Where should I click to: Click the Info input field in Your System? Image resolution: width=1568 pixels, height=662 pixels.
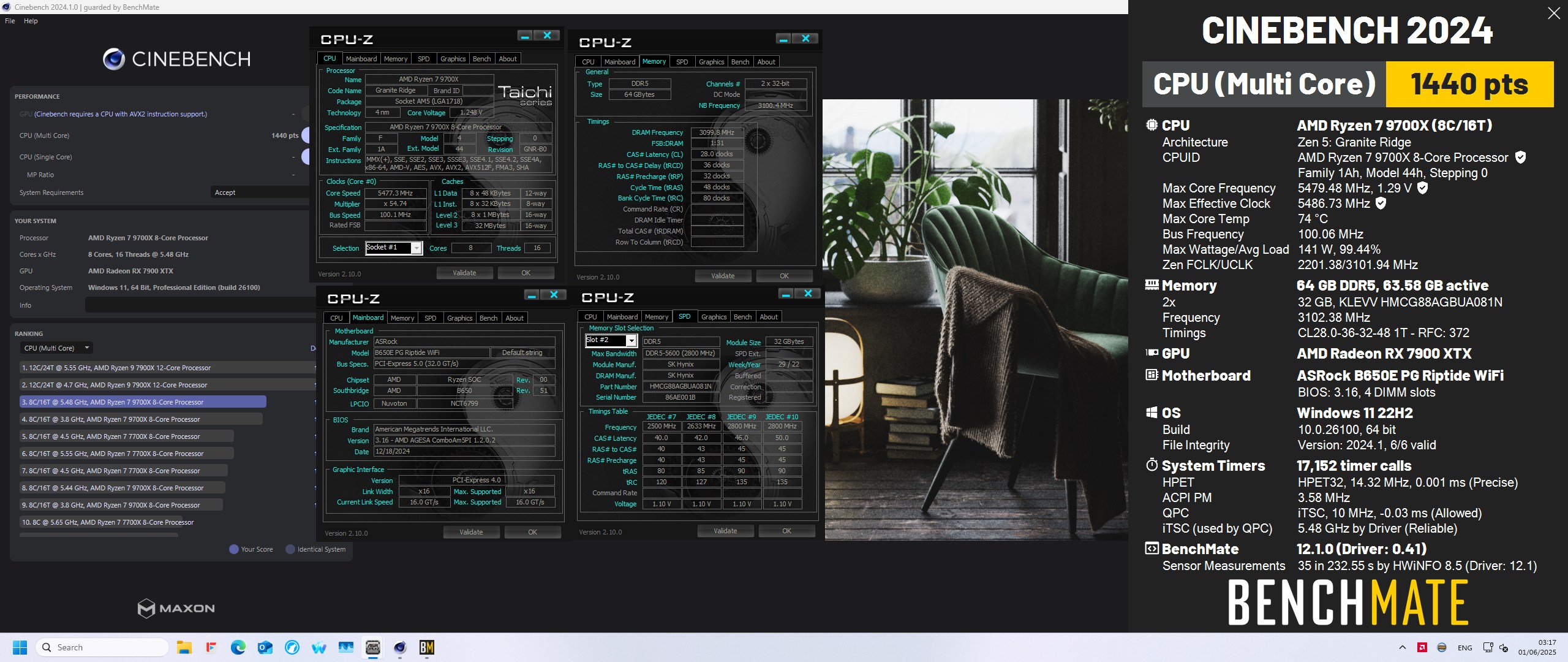click(x=200, y=305)
